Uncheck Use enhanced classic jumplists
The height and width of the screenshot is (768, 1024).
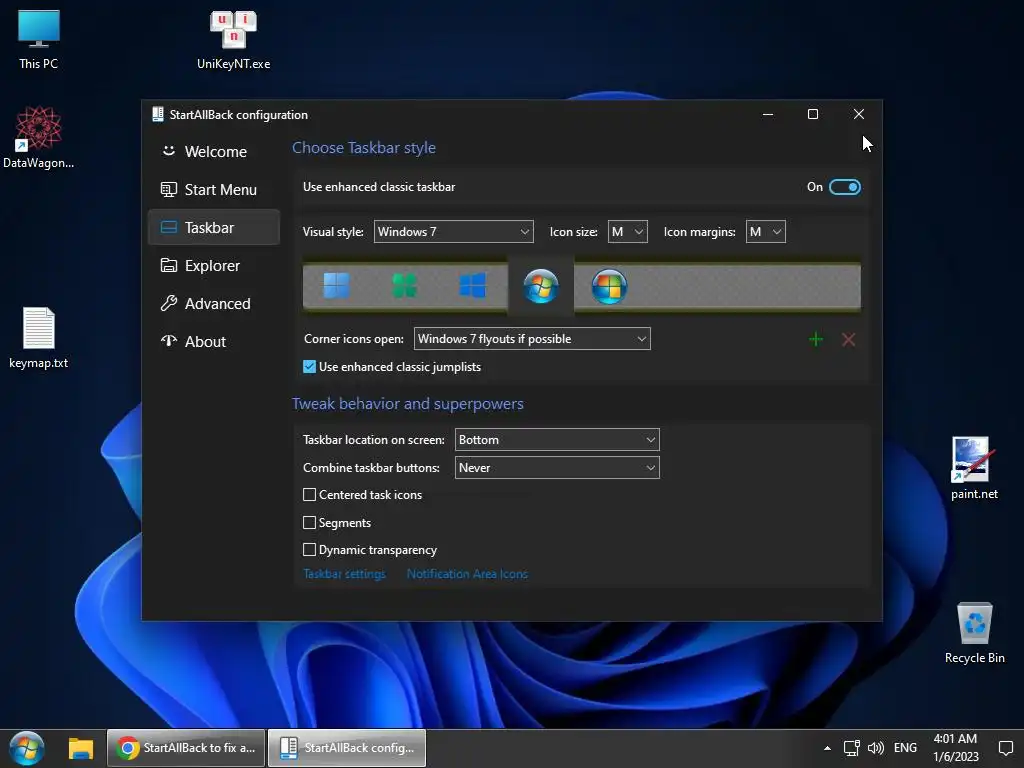tap(310, 367)
